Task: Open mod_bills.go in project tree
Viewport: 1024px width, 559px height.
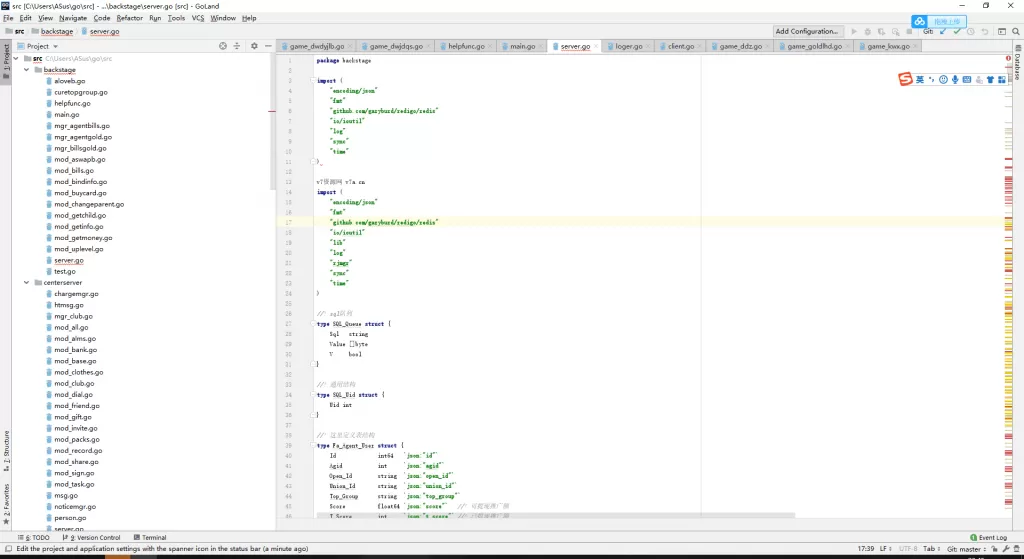Action: tap(73, 171)
